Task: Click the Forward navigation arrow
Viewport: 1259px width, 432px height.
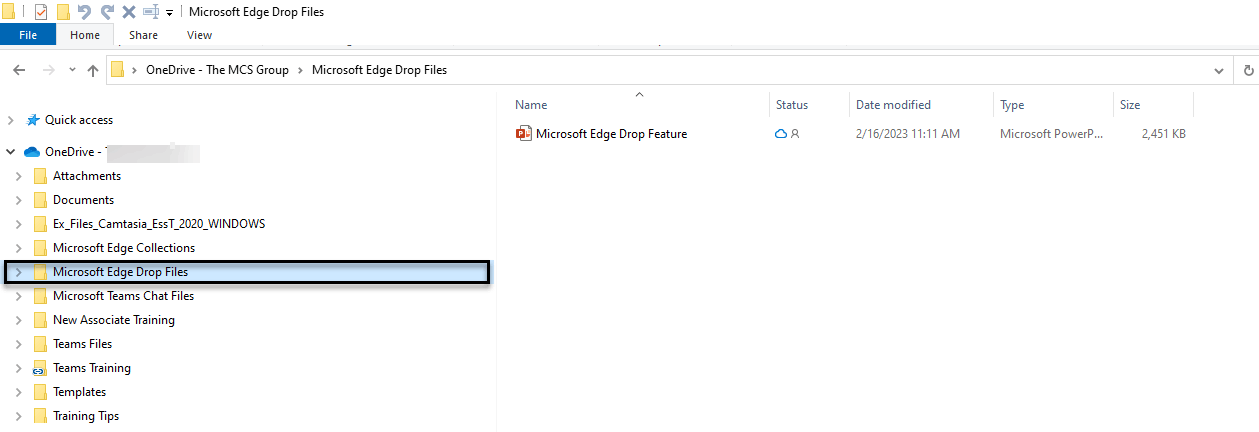Action: coord(48,70)
